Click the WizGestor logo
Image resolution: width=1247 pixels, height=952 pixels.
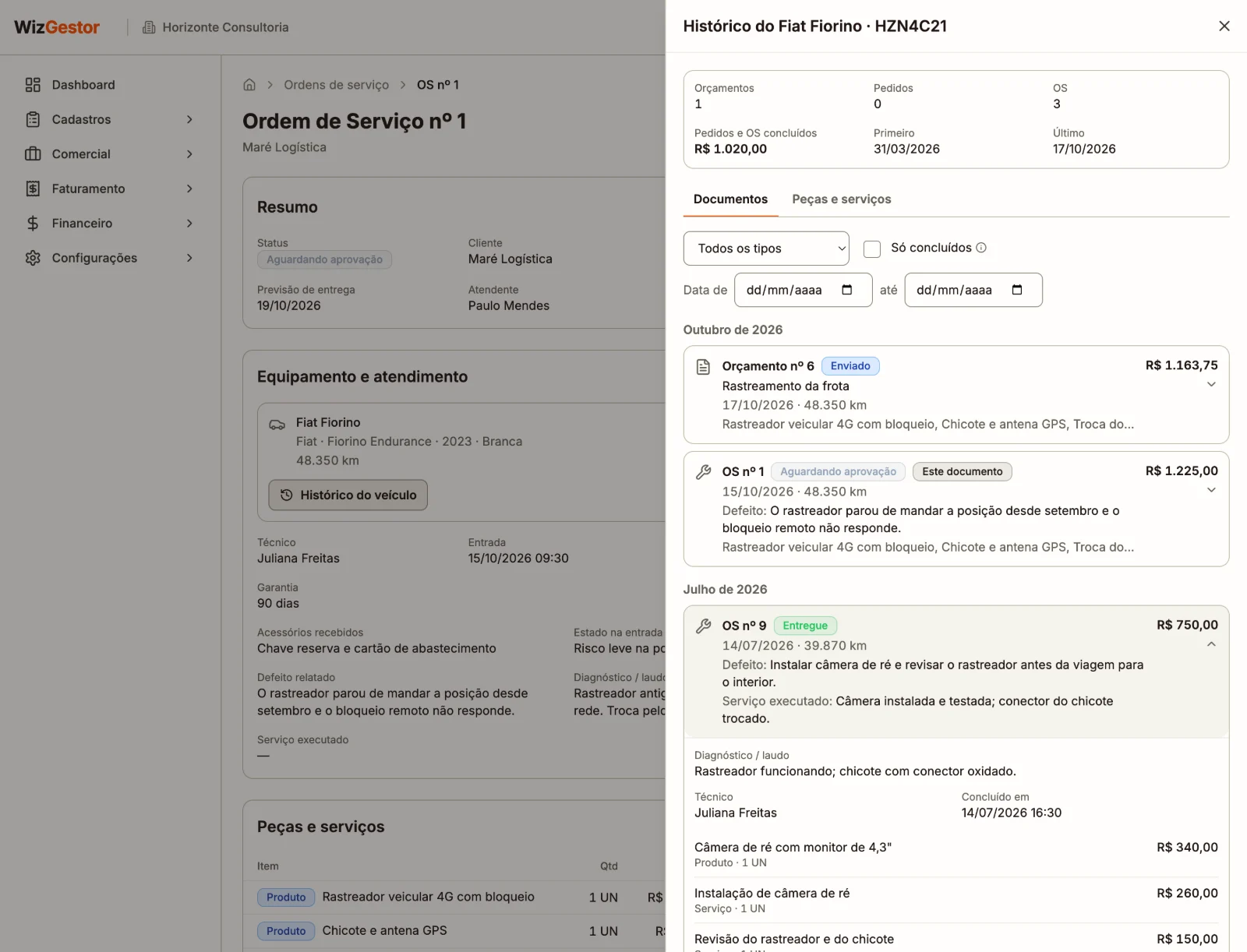57,27
